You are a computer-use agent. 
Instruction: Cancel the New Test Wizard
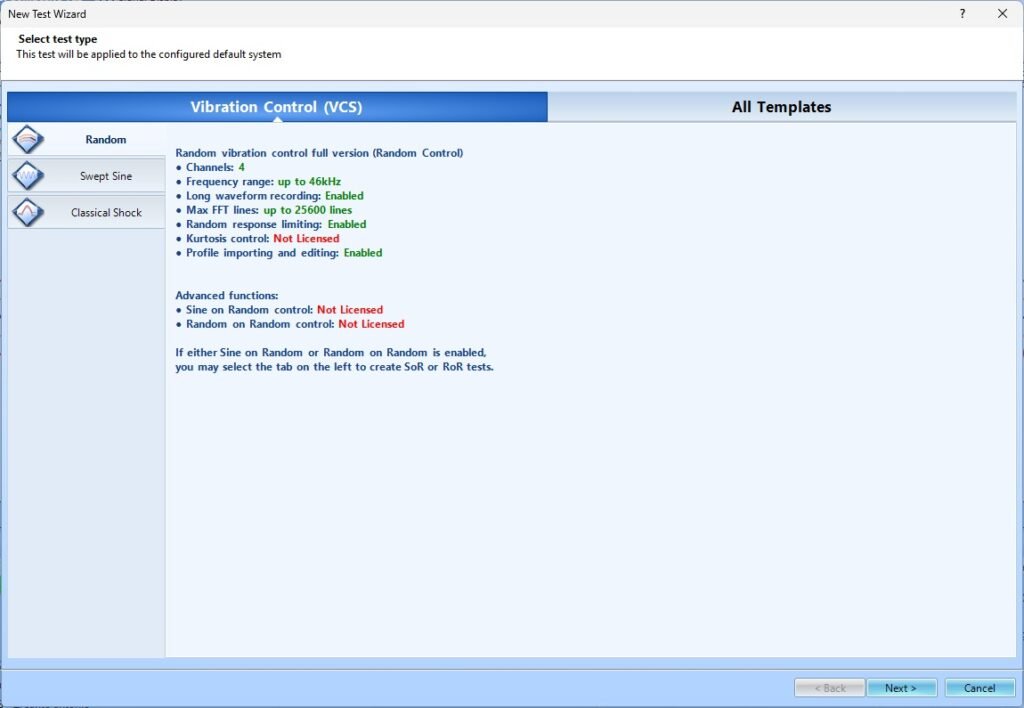click(x=979, y=688)
